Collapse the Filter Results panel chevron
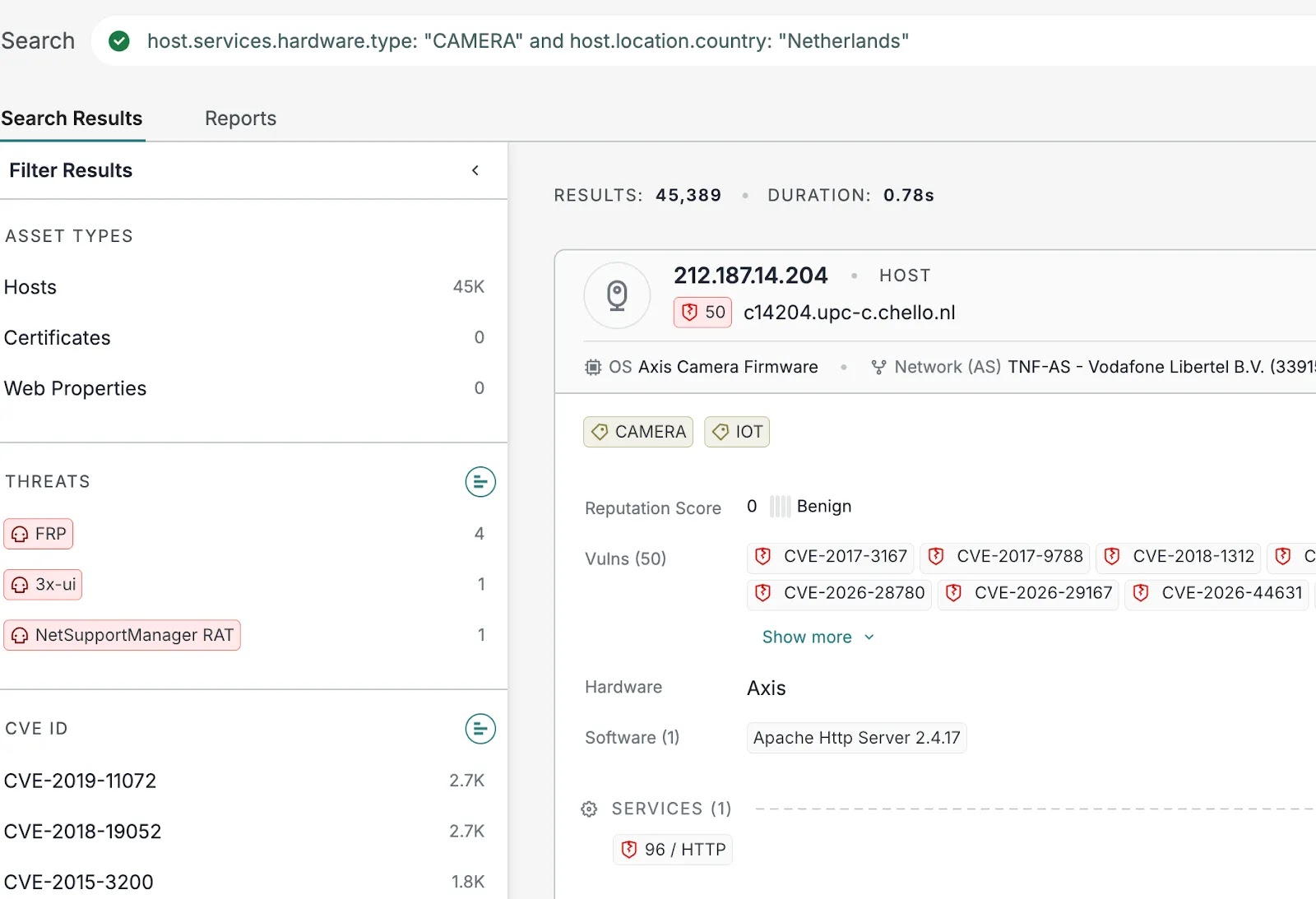The height and width of the screenshot is (899, 1316). [475, 170]
